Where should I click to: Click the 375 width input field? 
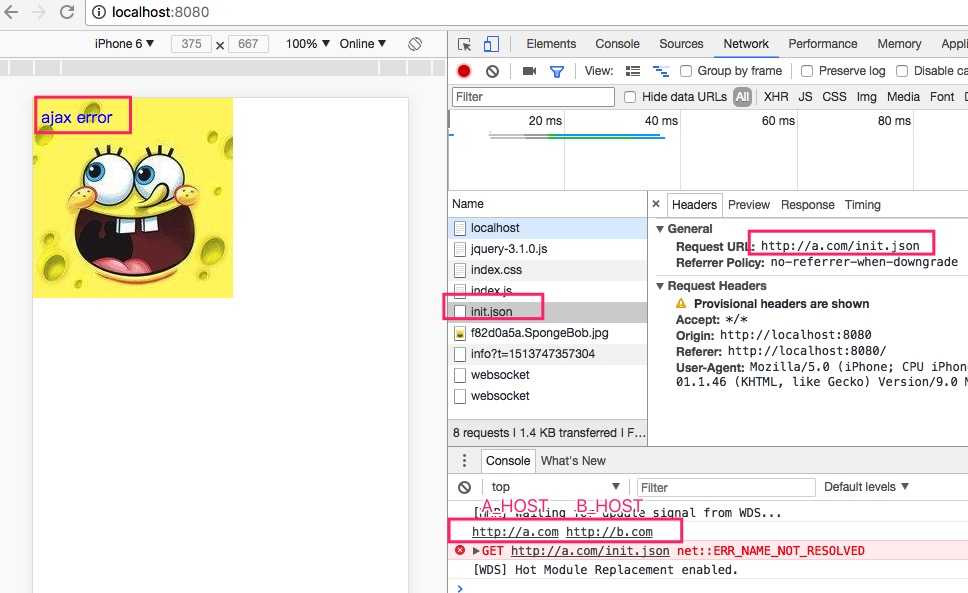tap(191, 44)
